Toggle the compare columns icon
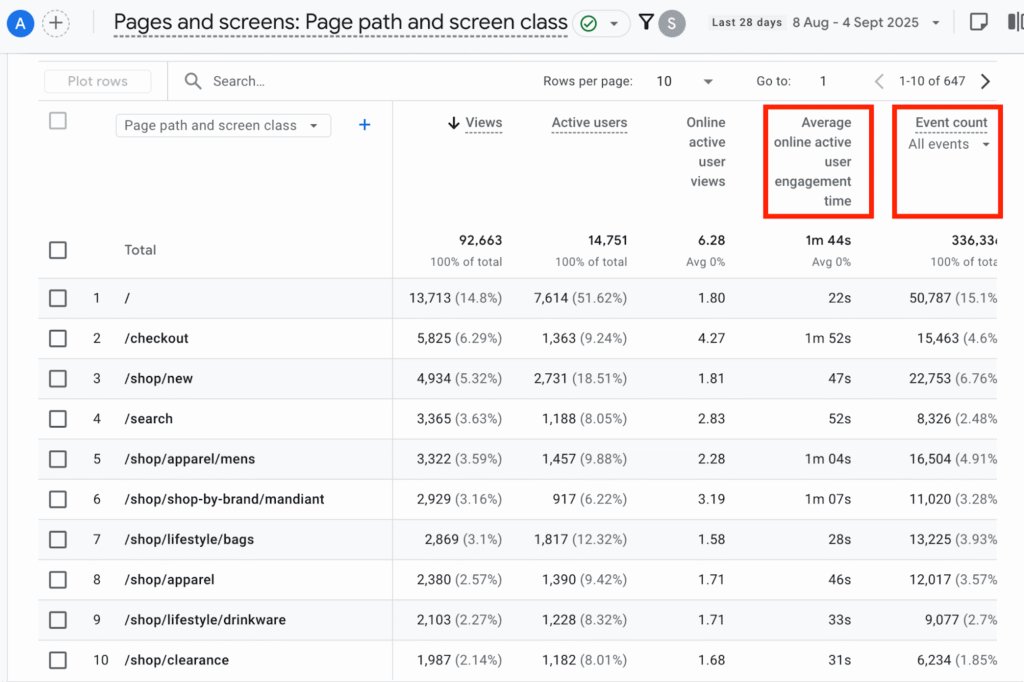The width and height of the screenshot is (1024, 682). (x=1016, y=22)
